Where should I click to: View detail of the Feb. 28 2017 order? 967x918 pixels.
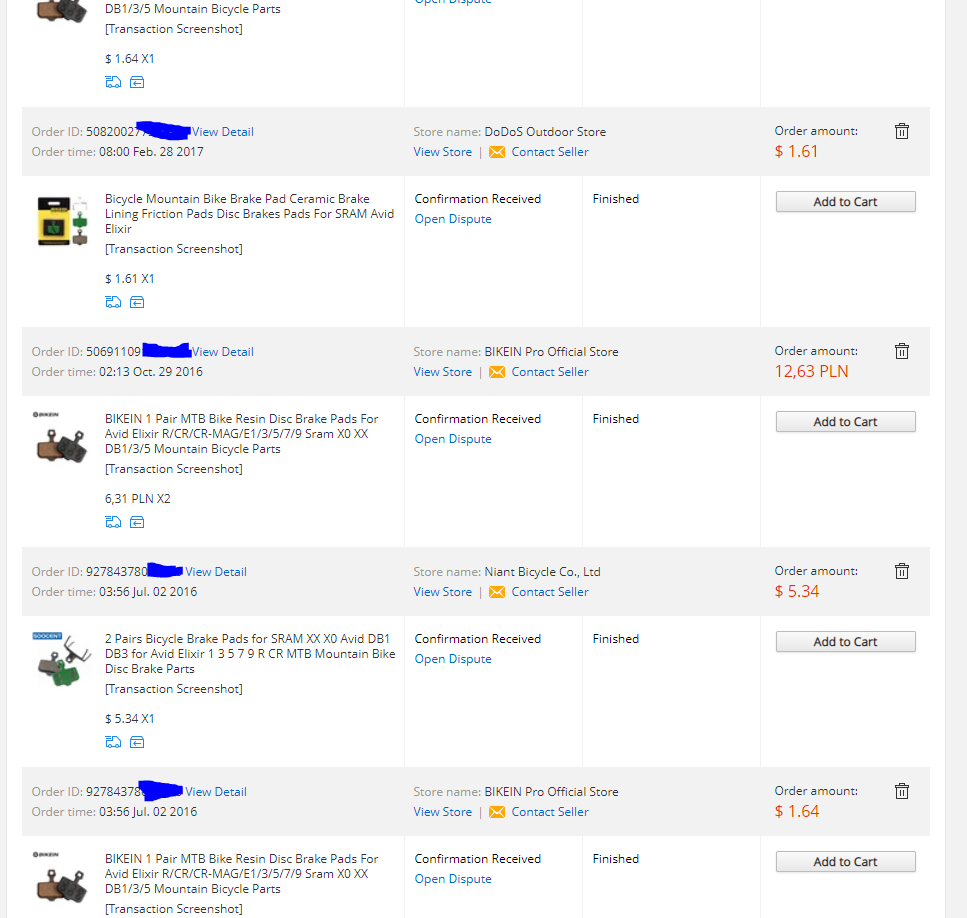[x=223, y=132]
